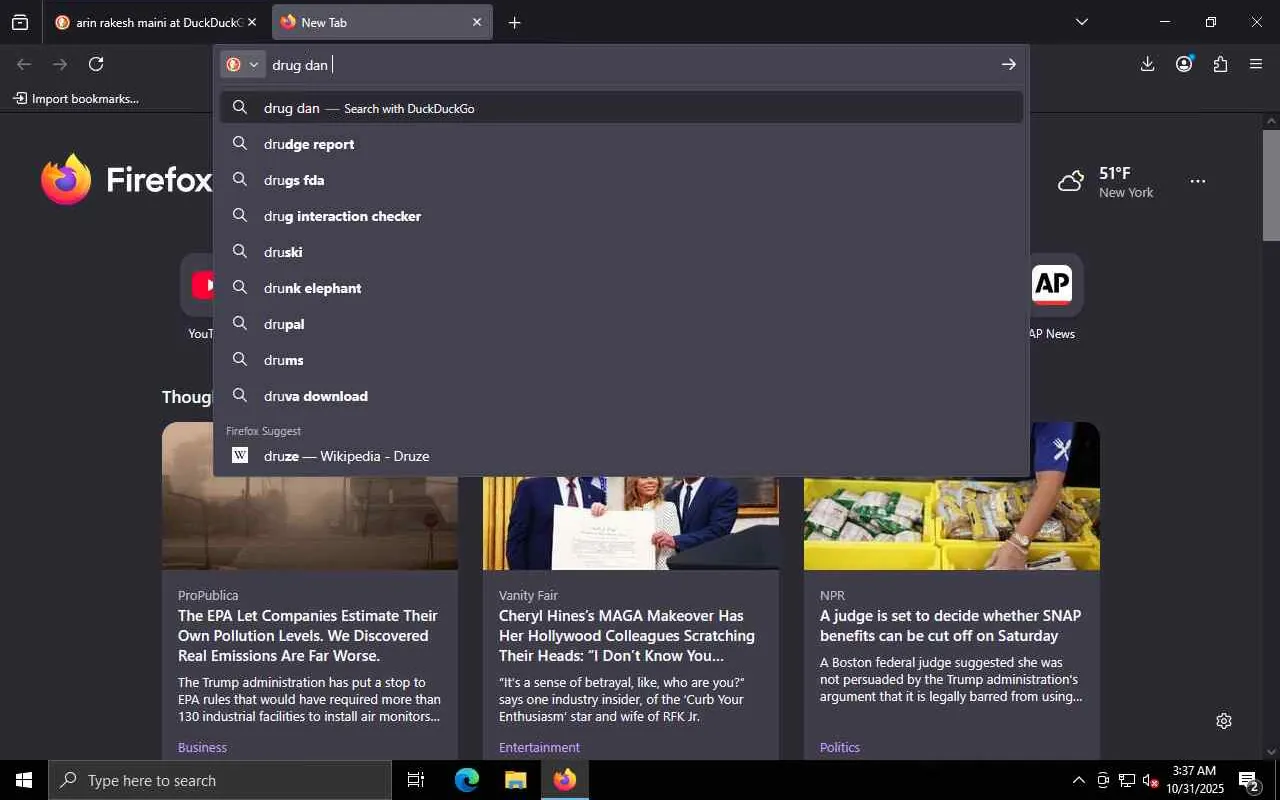Select the 'druva download' suggestion
Viewport: 1280px width, 800px height.
point(622,396)
